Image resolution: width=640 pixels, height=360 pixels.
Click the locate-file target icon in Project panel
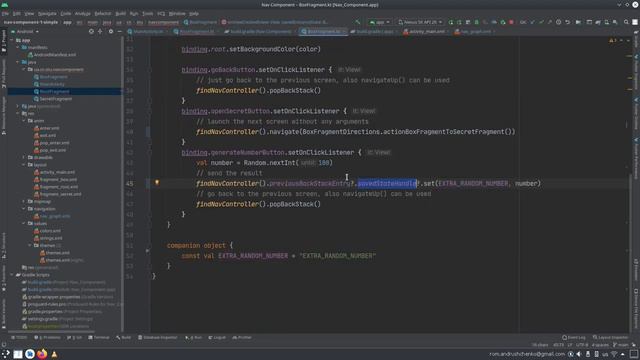pyautogui.click(x=91, y=31)
